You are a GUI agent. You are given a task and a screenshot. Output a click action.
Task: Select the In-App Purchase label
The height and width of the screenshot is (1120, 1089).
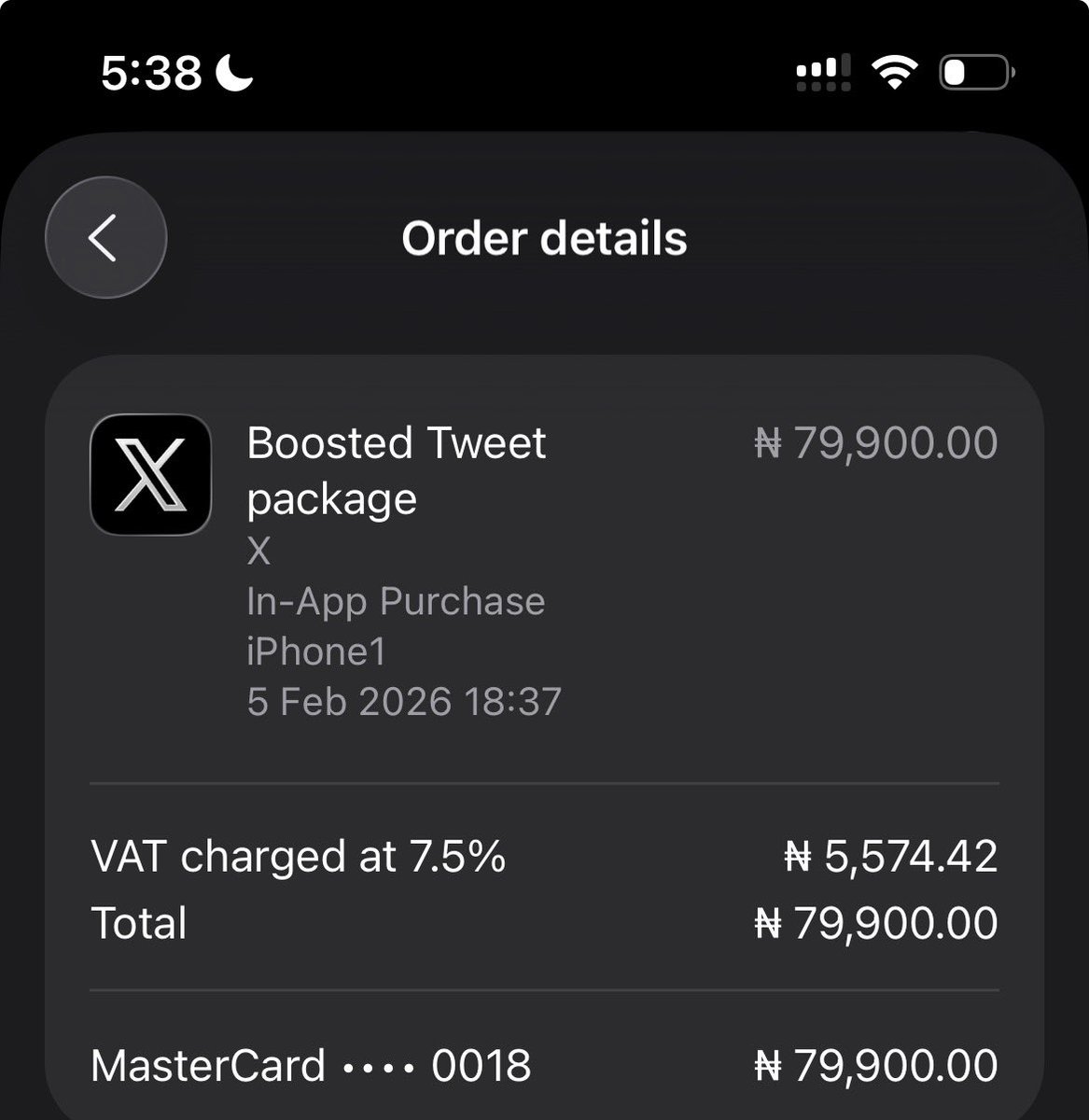(x=396, y=602)
